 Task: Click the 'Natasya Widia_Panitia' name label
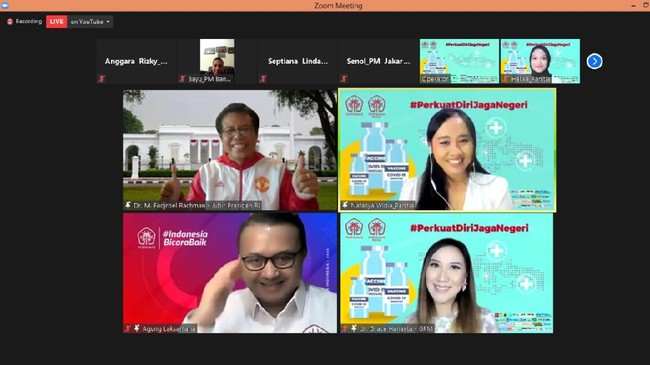click(x=382, y=205)
